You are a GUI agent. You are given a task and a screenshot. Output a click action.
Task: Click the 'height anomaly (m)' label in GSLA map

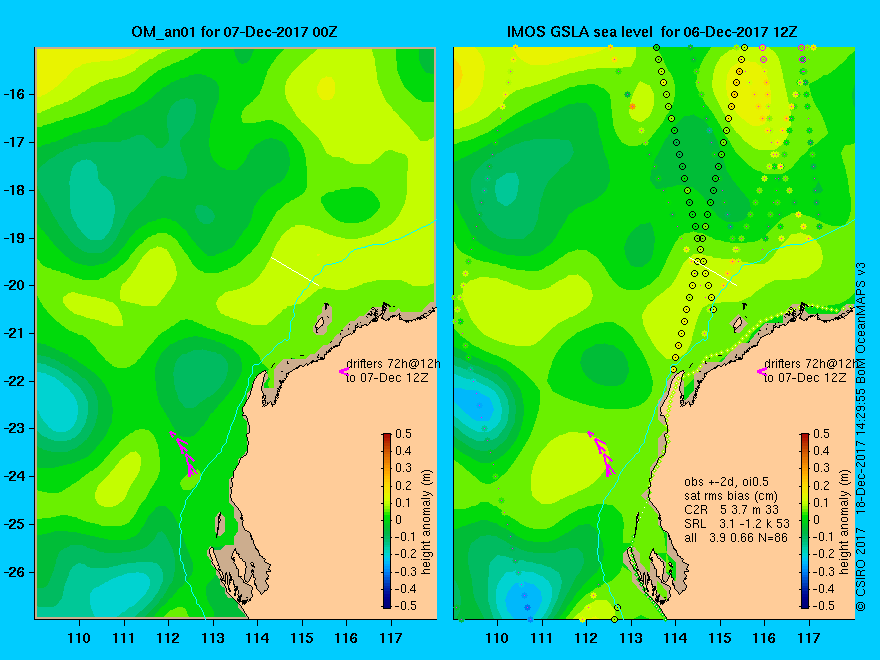click(845, 522)
